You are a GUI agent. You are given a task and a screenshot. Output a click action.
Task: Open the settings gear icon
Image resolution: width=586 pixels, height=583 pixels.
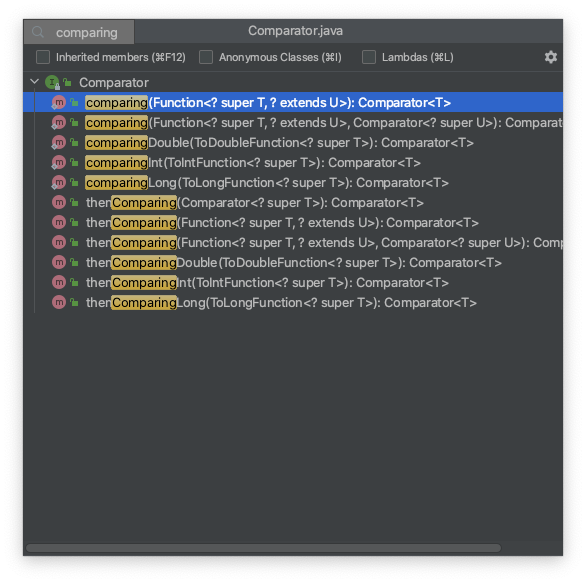550,57
